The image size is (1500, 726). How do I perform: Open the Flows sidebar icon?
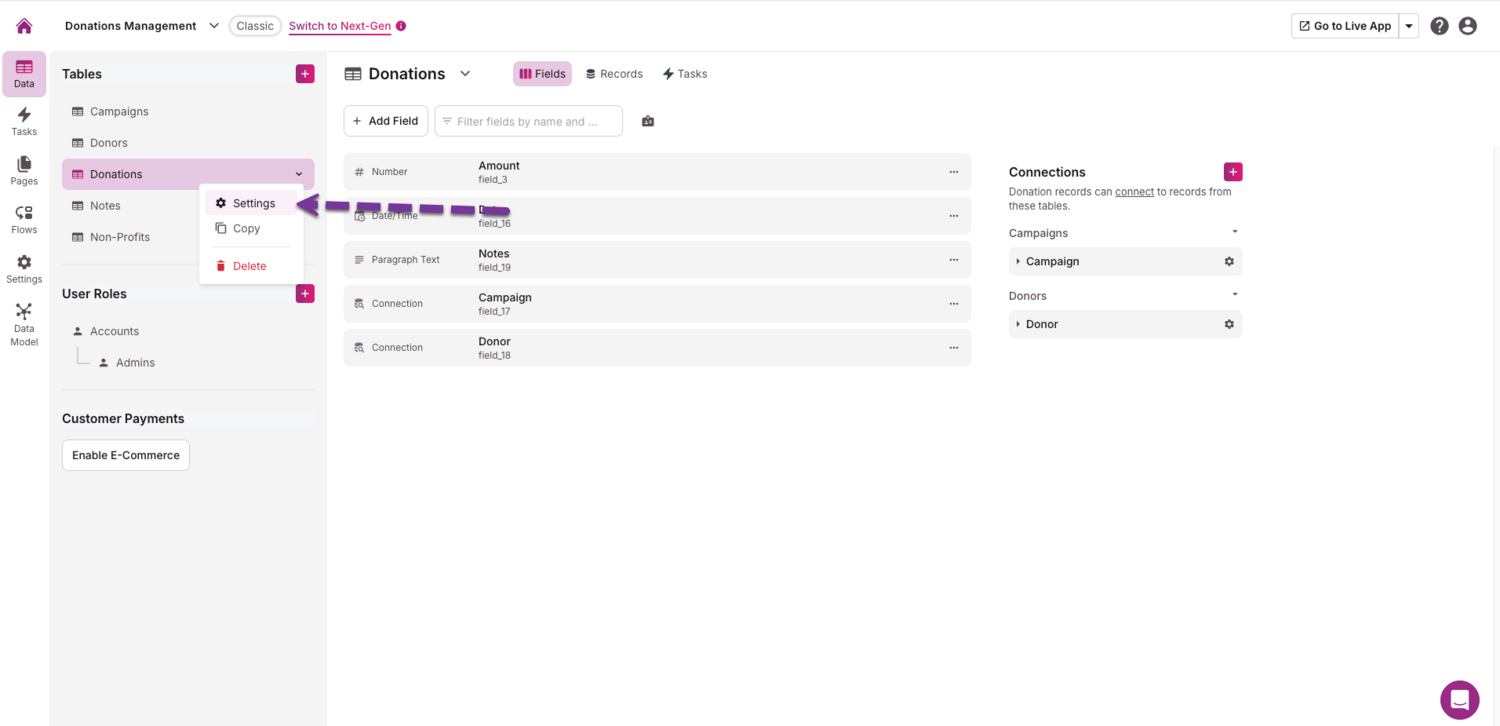pyautogui.click(x=23, y=218)
